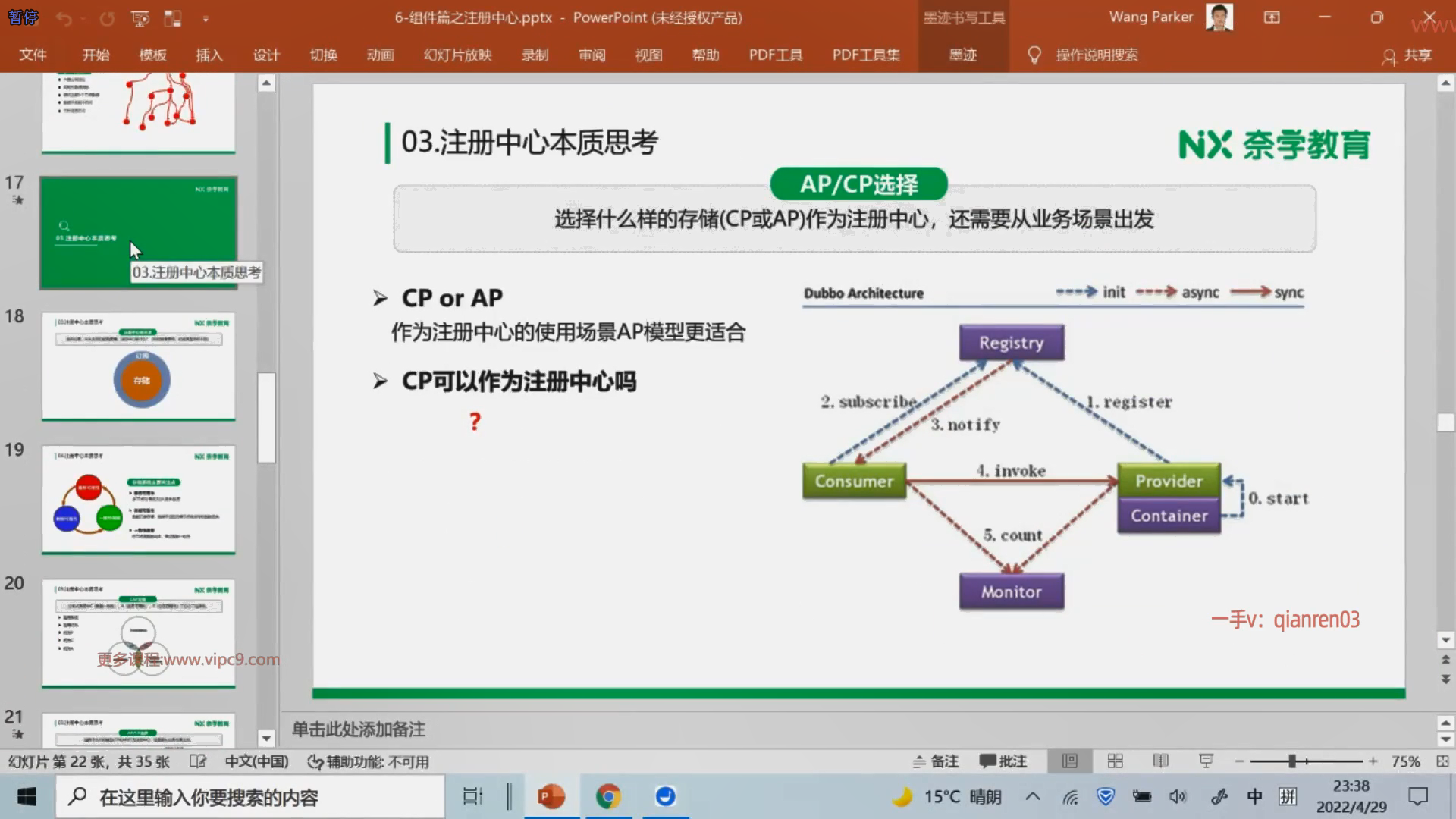1456x819 pixels.
Task: Click the Undo arrow in title bar
Action: (x=64, y=18)
